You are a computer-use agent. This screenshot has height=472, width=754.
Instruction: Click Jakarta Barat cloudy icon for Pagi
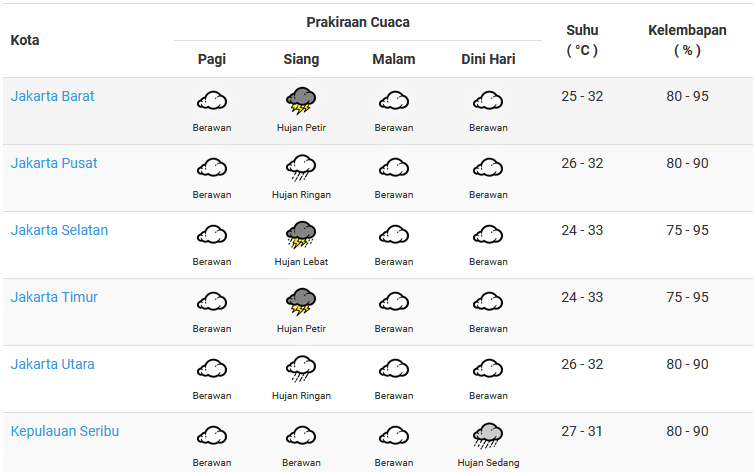(211, 101)
